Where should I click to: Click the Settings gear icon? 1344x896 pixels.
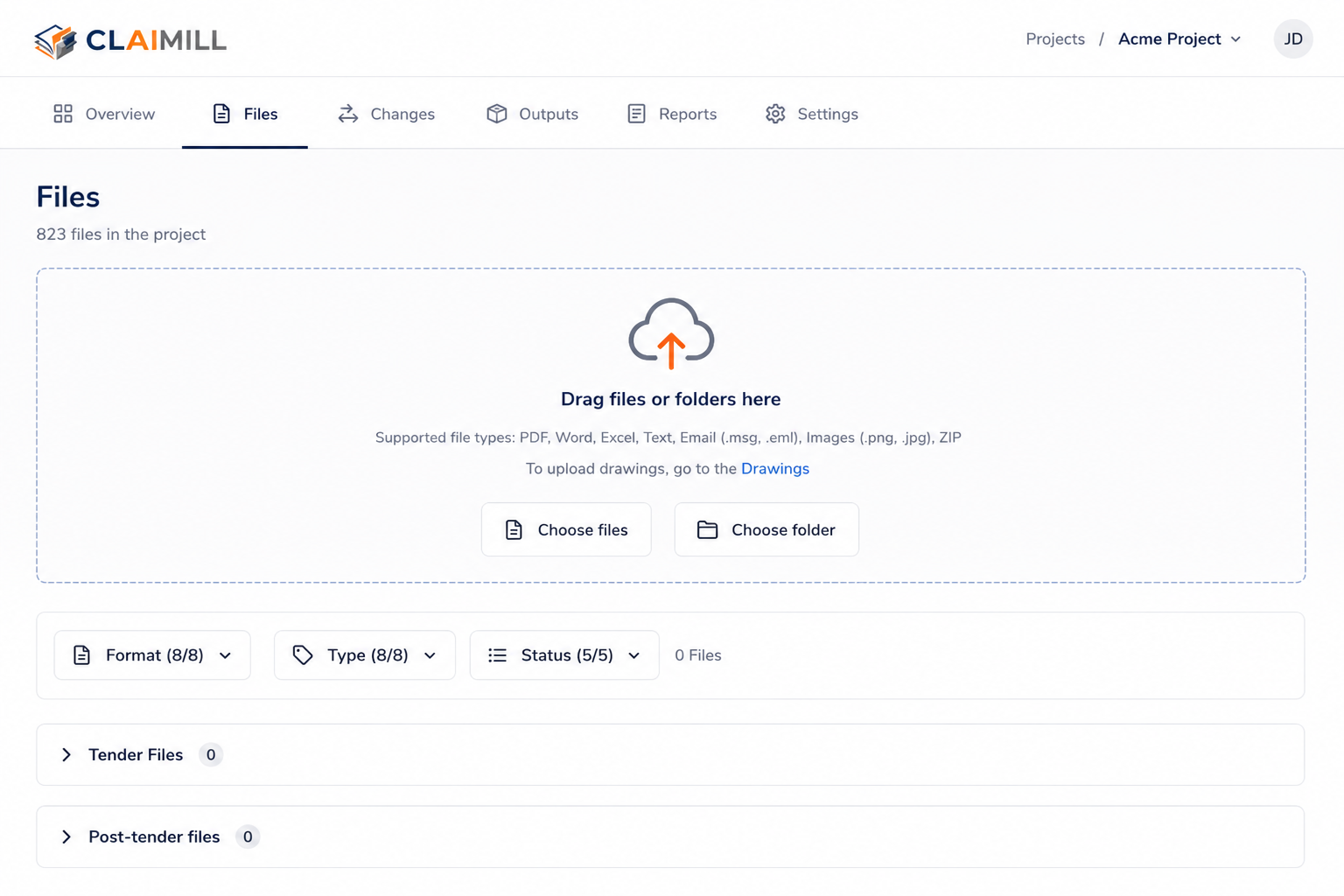pyautogui.click(x=775, y=114)
